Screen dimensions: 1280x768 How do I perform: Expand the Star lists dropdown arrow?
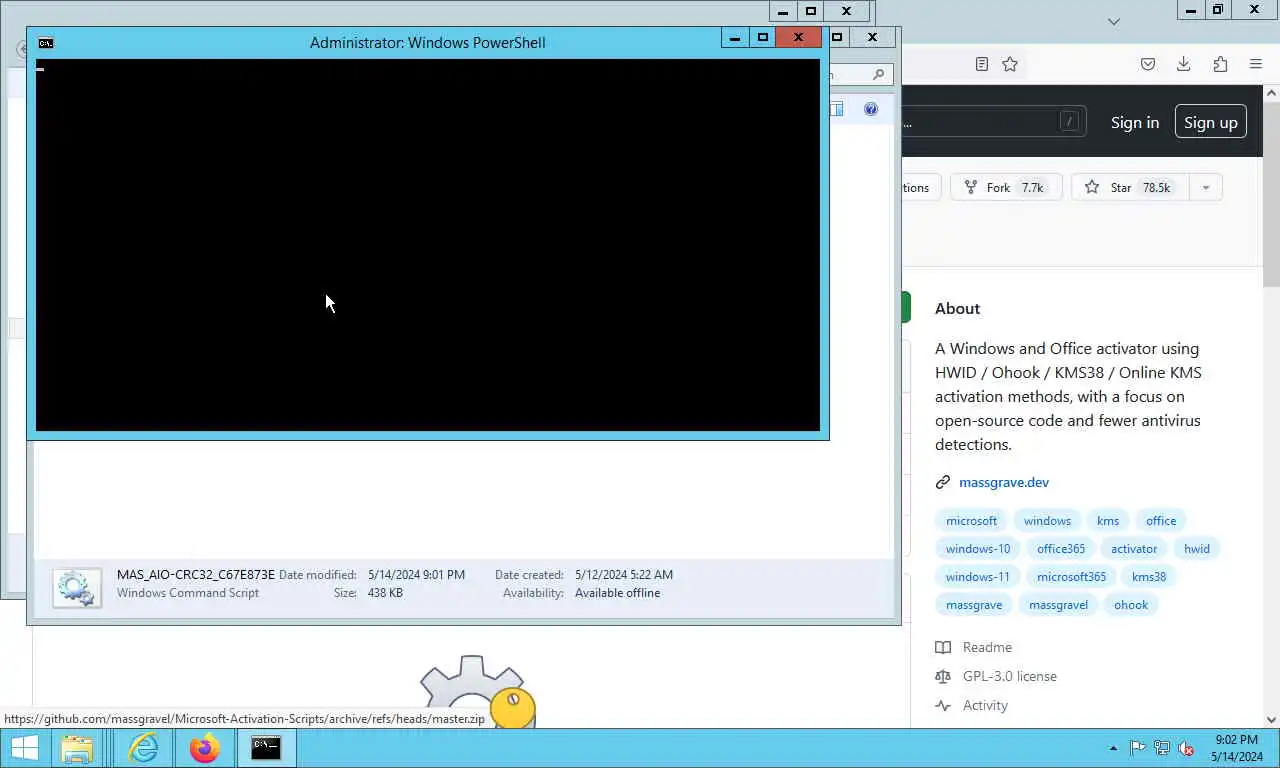point(1206,187)
